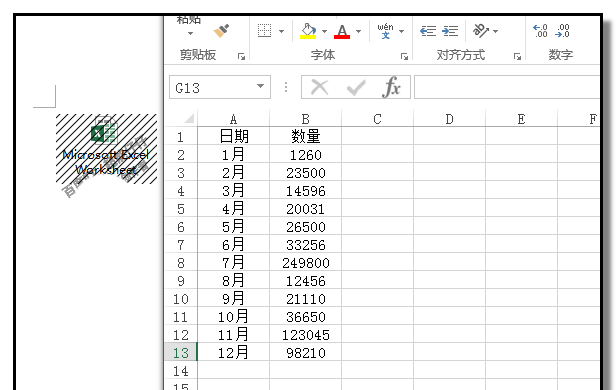
Task: Decrease indent in alignment group
Action: coord(428,31)
